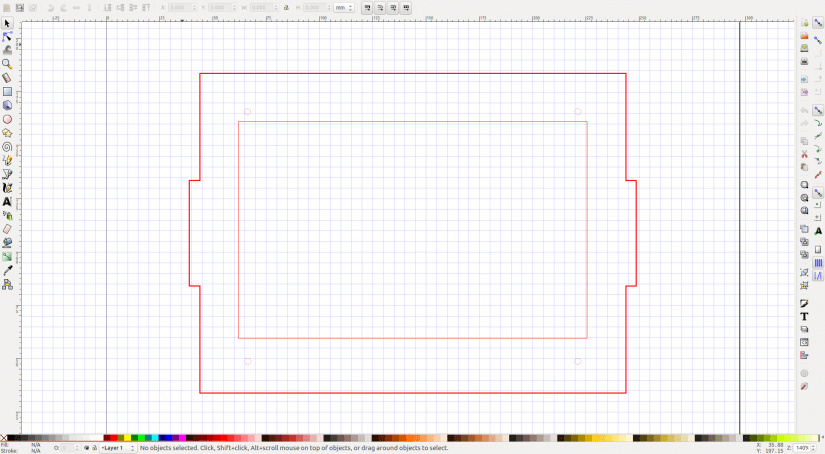The width and height of the screenshot is (825, 454).
Task: Pick the black palette swatch
Action: click(x=11, y=438)
